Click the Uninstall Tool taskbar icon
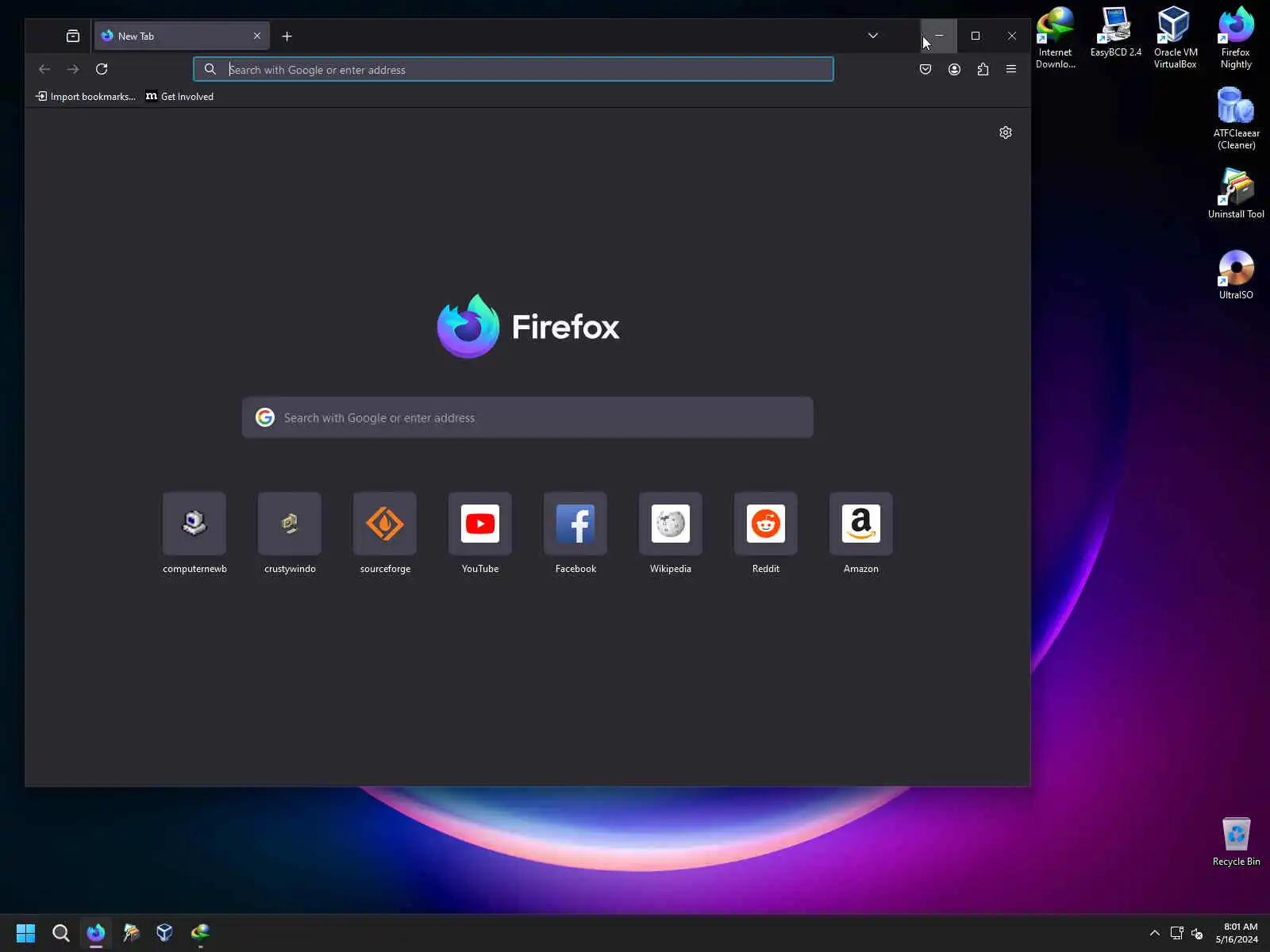Viewport: 1270px width, 952px height. pos(131,933)
